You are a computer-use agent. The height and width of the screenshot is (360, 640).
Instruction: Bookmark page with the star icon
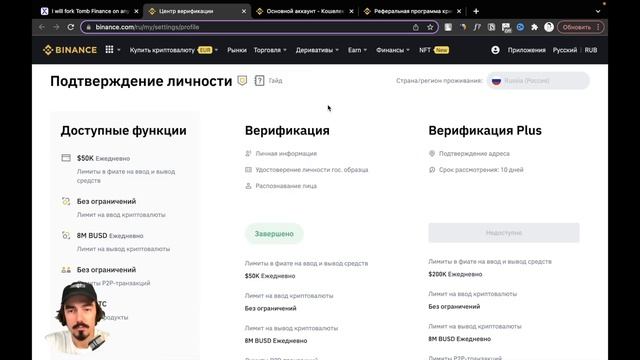[x=430, y=27]
